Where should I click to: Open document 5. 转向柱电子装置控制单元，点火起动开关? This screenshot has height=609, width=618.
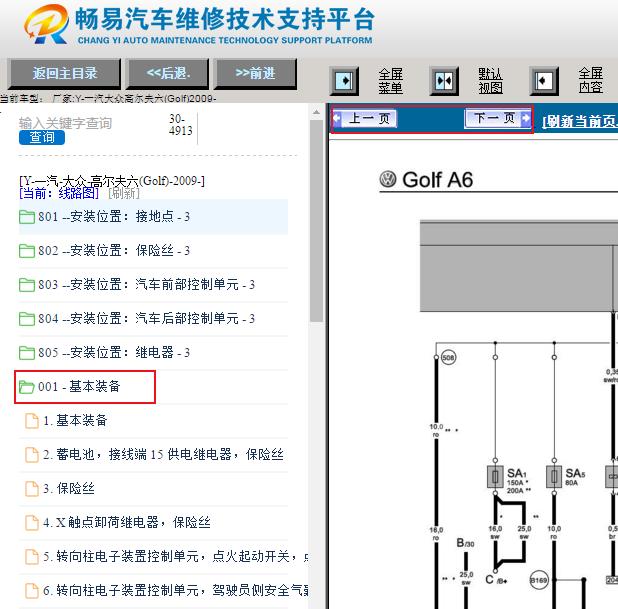click(x=175, y=556)
